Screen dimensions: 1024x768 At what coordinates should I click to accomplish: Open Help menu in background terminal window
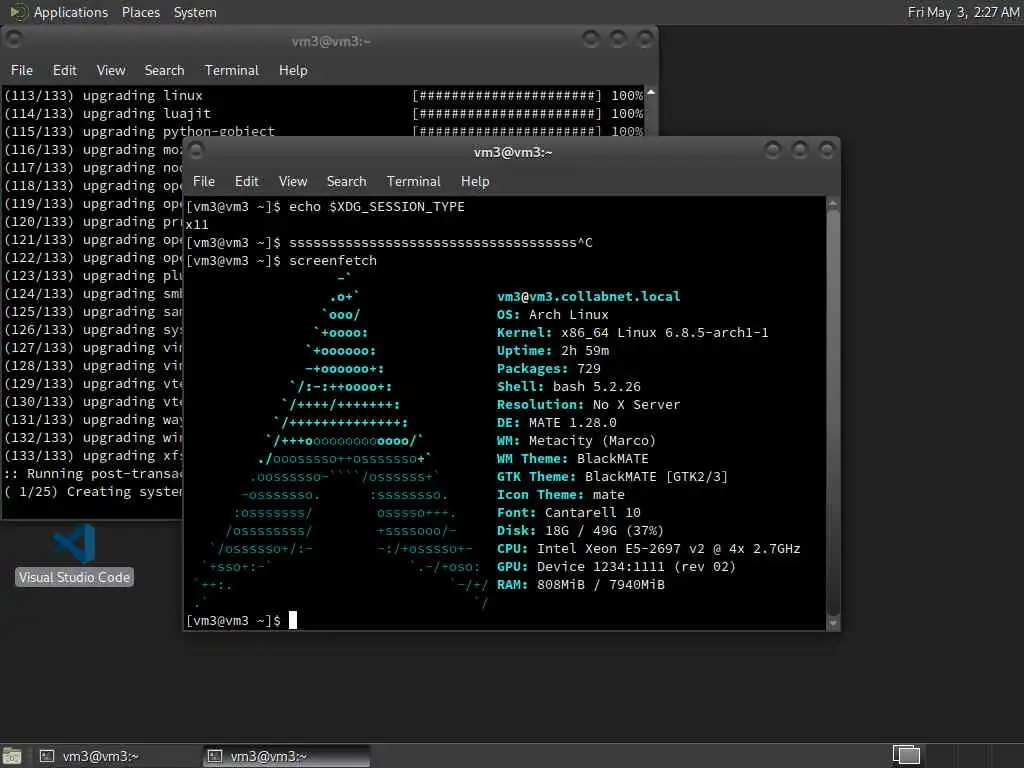tap(293, 71)
